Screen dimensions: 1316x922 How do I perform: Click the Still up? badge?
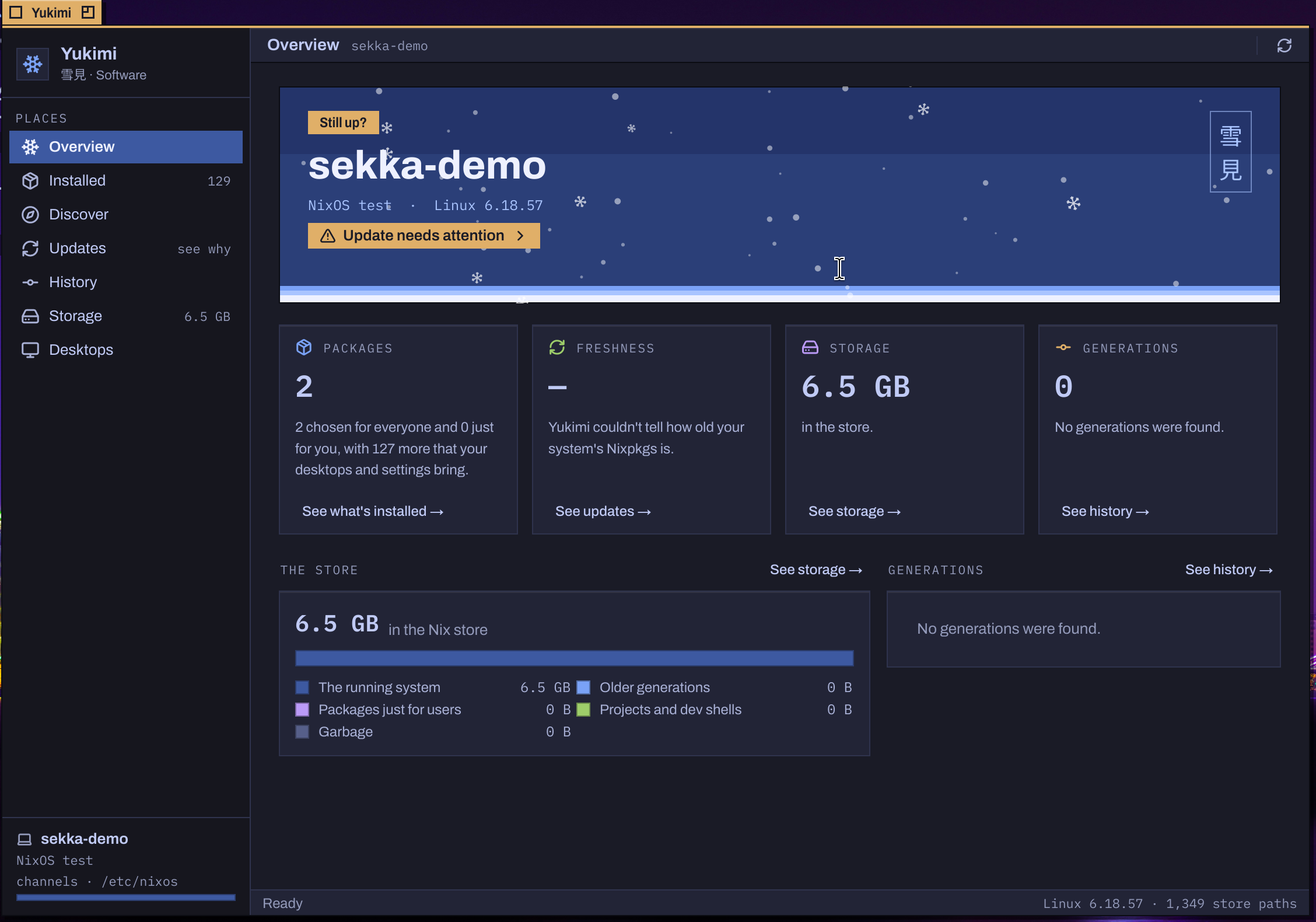coord(343,123)
